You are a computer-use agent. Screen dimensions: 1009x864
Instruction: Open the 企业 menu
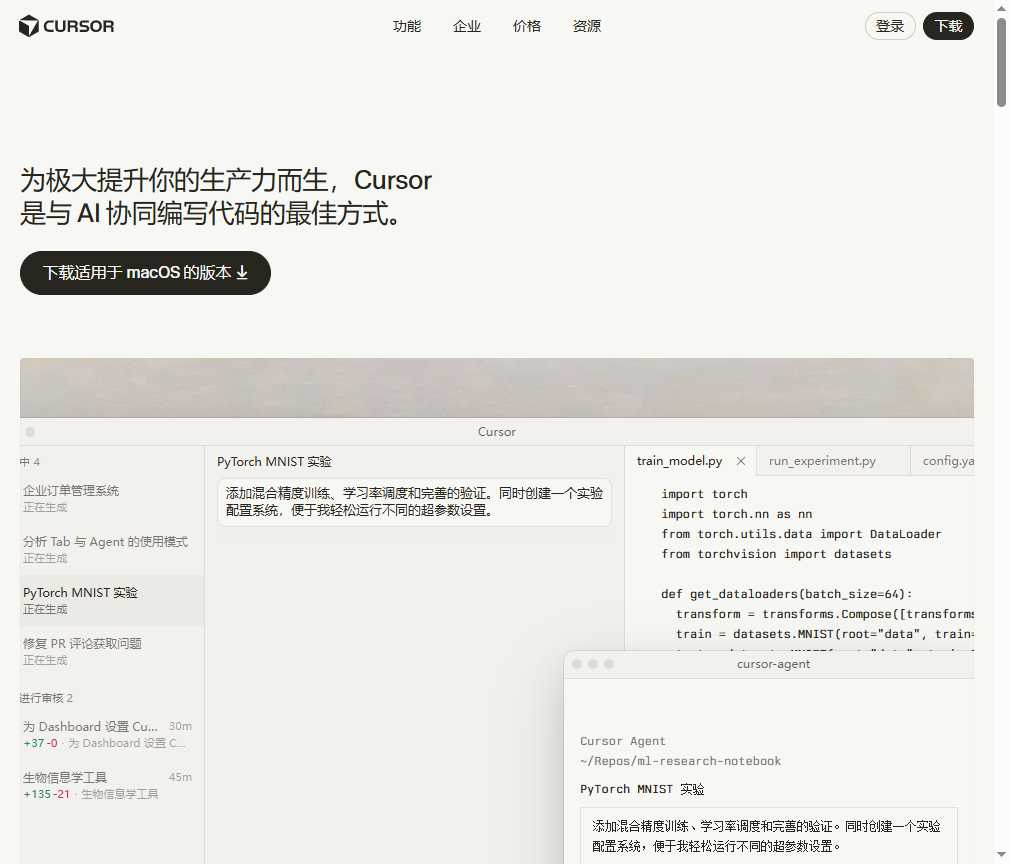(466, 26)
